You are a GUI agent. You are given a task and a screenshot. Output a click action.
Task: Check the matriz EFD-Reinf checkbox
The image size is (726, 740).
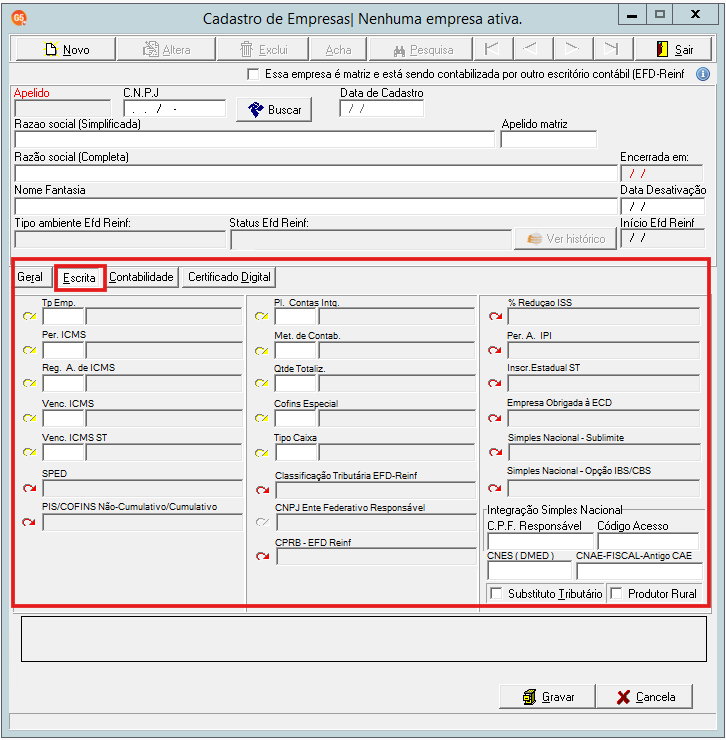click(253, 74)
